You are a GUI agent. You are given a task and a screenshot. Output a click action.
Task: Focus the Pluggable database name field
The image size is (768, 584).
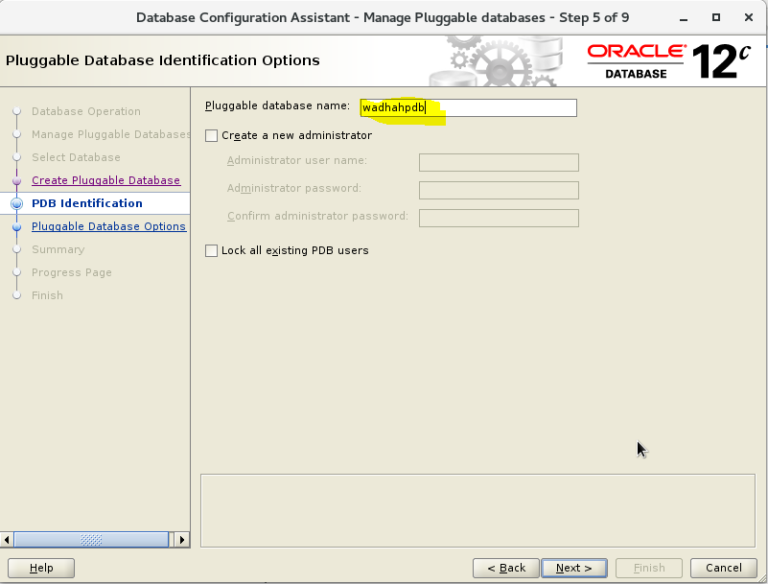click(467, 108)
